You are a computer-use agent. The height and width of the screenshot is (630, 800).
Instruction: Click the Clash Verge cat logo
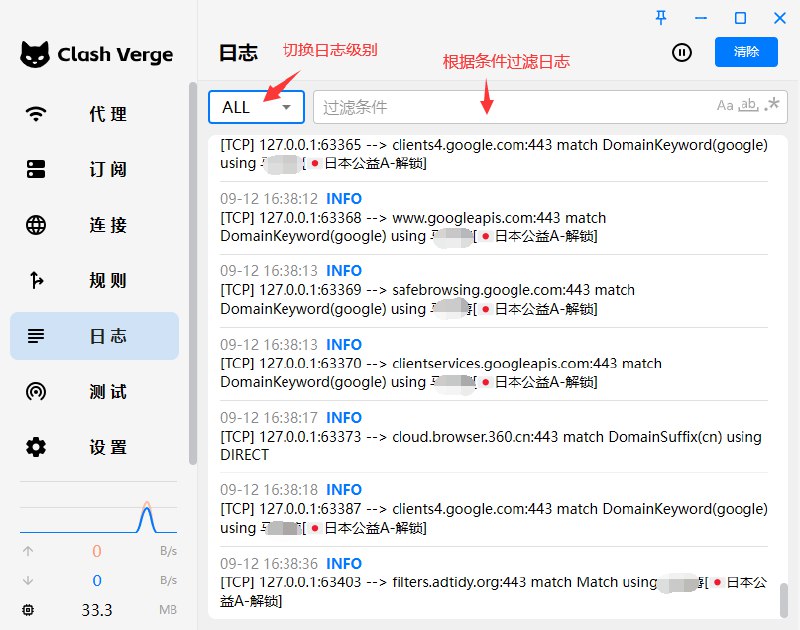tap(35, 55)
